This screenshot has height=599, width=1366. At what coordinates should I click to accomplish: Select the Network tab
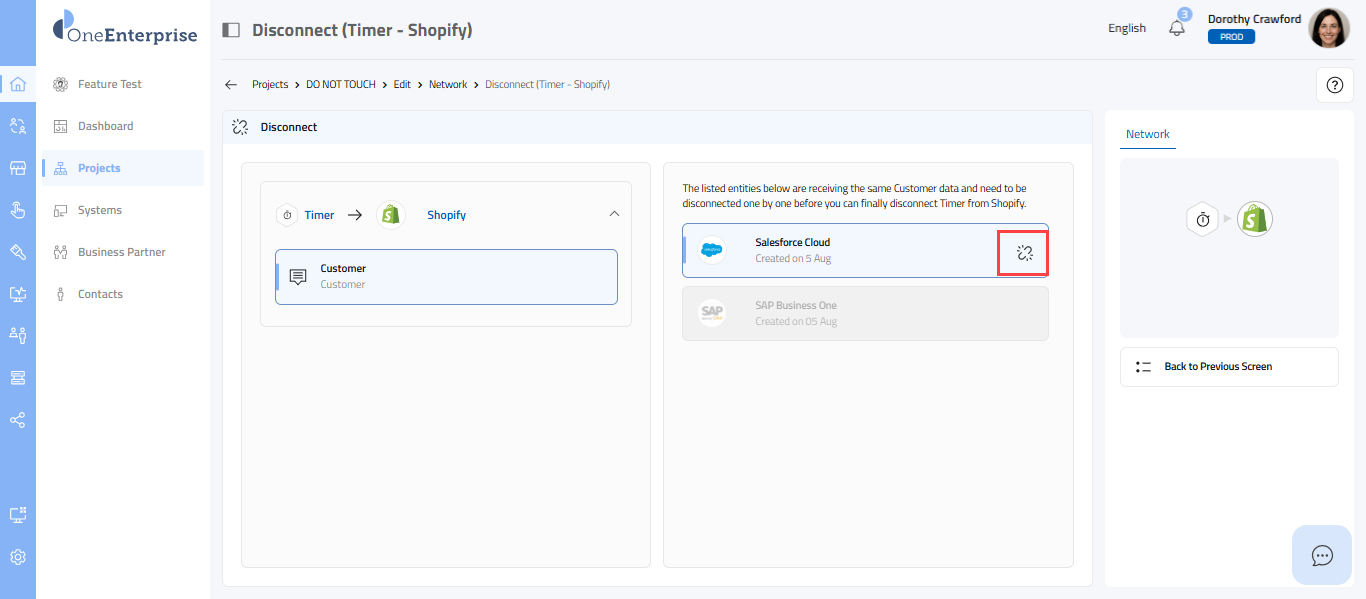click(1147, 134)
